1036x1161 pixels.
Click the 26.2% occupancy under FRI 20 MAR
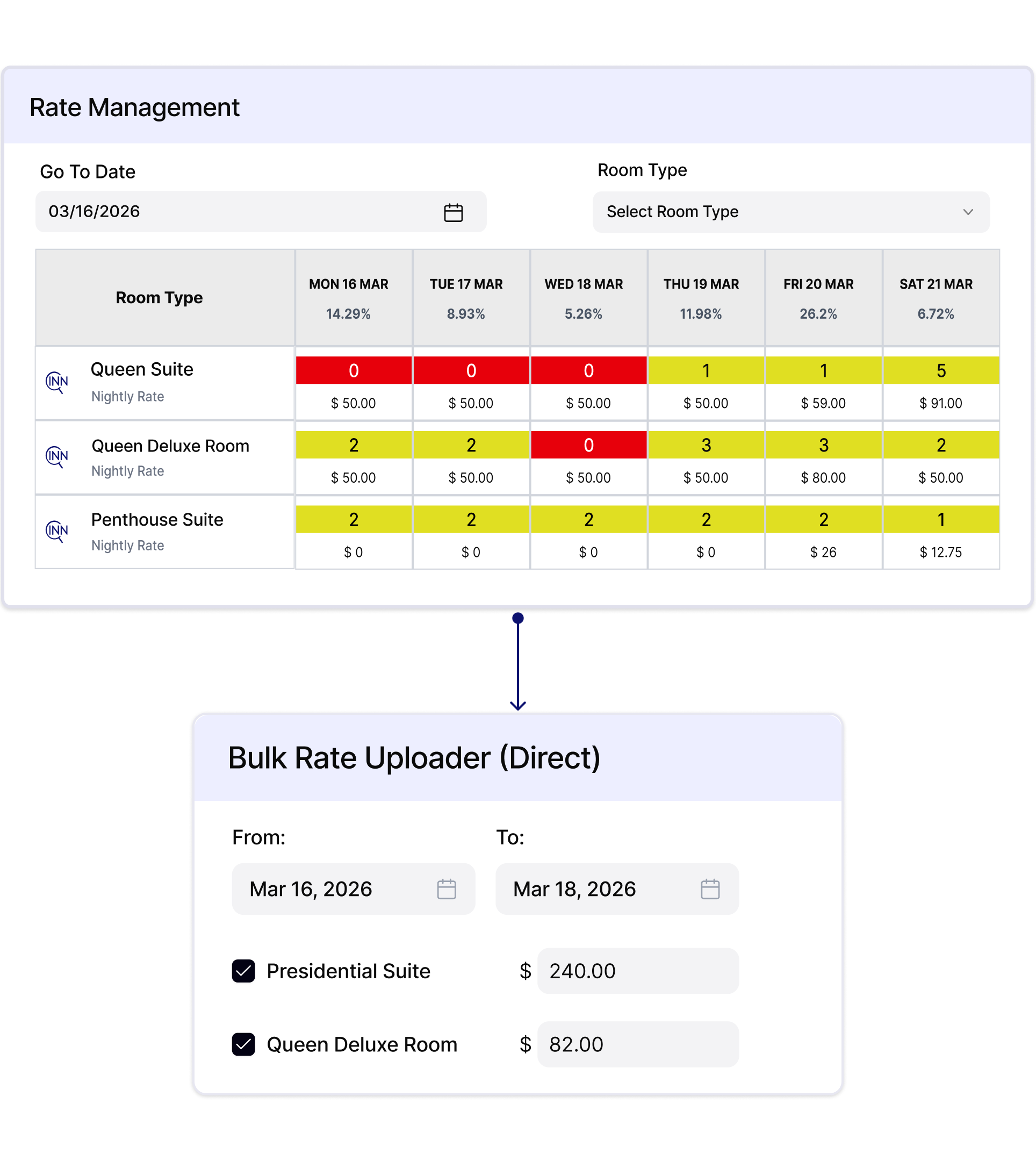818,314
